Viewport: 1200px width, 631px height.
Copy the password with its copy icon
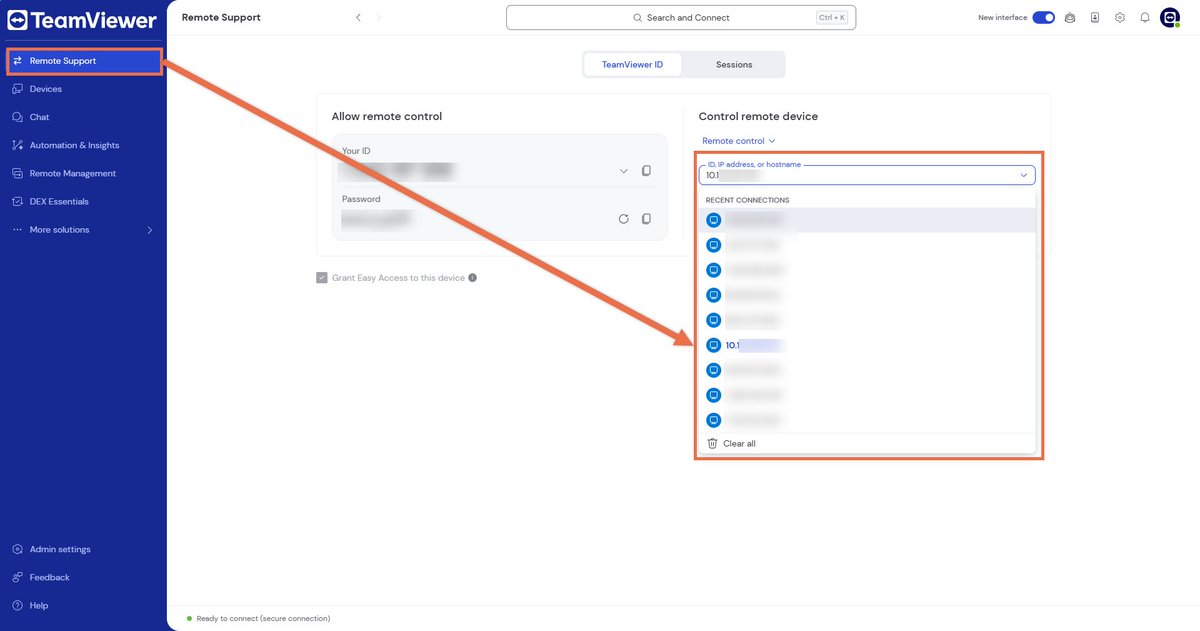[646, 219]
